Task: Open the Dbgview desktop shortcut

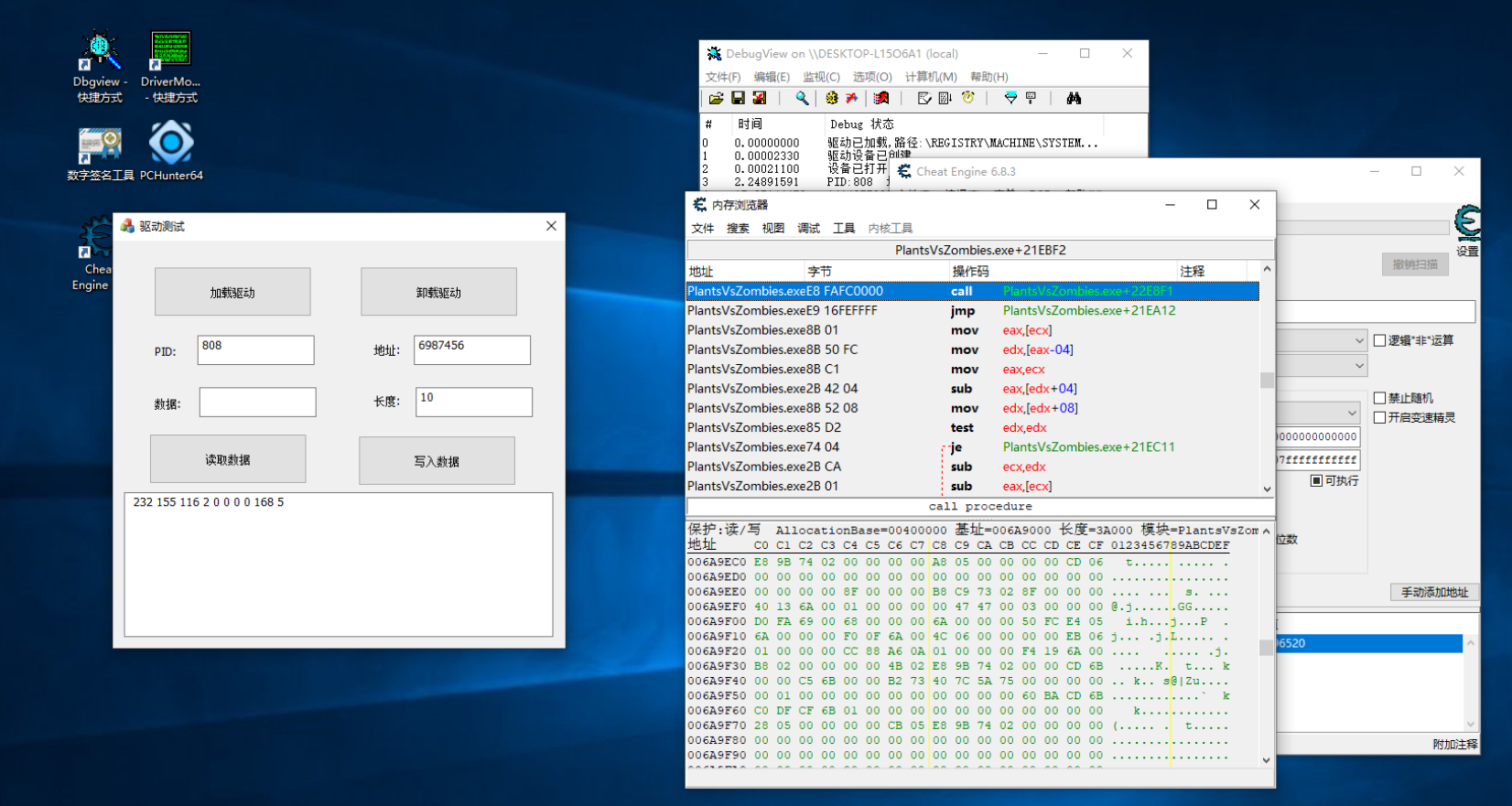Action: [100, 66]
